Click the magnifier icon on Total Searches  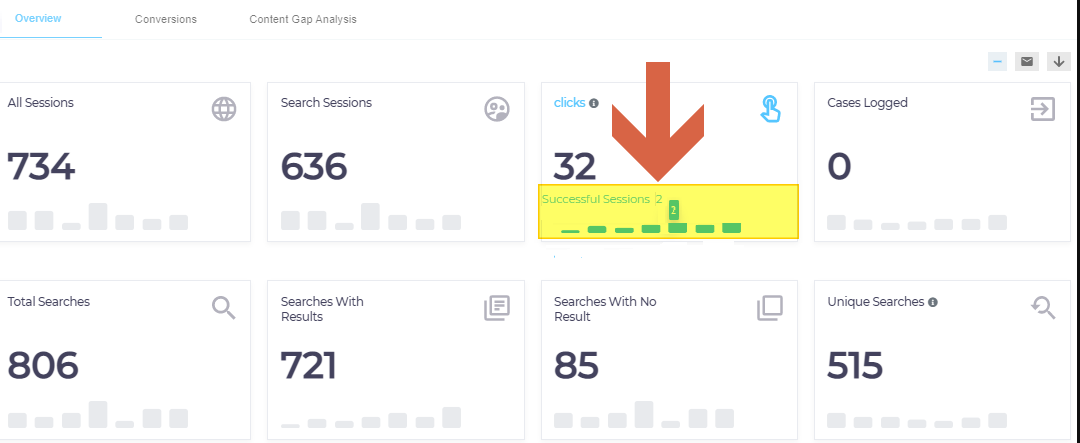coord(224,308)
